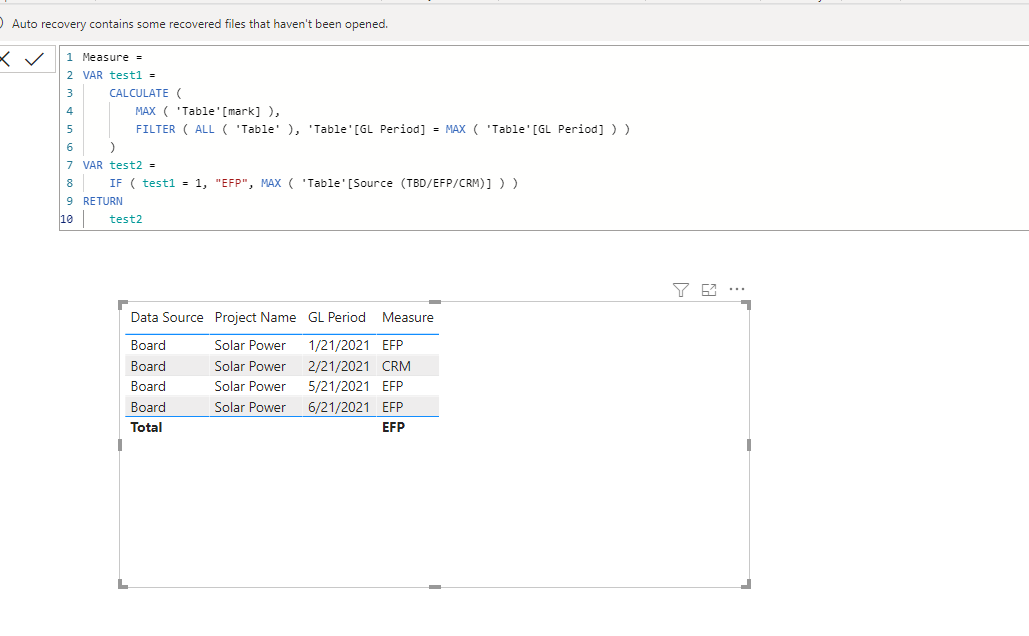Click the IF statement on formula line 8
The height and width of the screenshot is (636, 1029).
(x=313, y=183)
